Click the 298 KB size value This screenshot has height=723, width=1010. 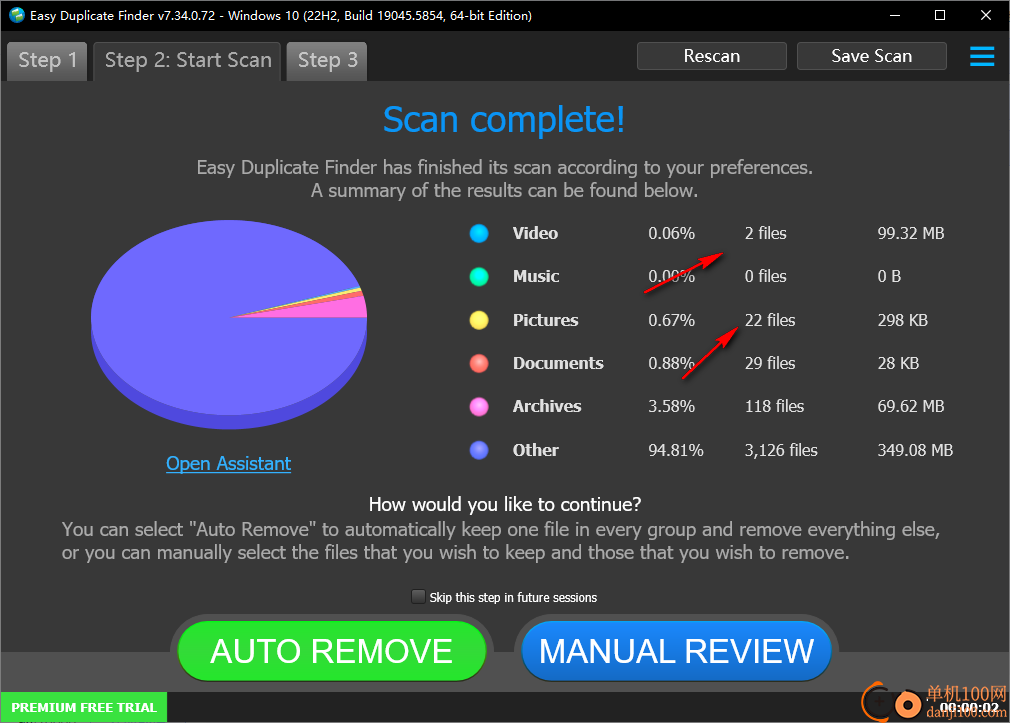click(902, 320)
